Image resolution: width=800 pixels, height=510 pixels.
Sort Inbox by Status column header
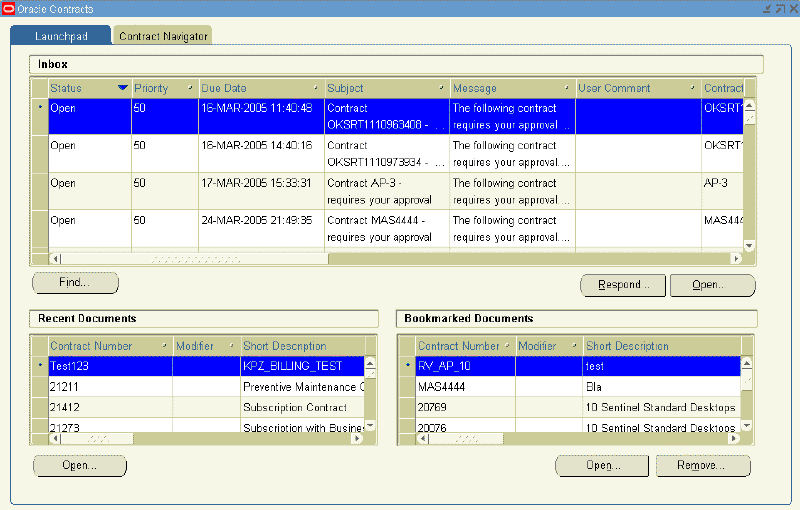90,88
